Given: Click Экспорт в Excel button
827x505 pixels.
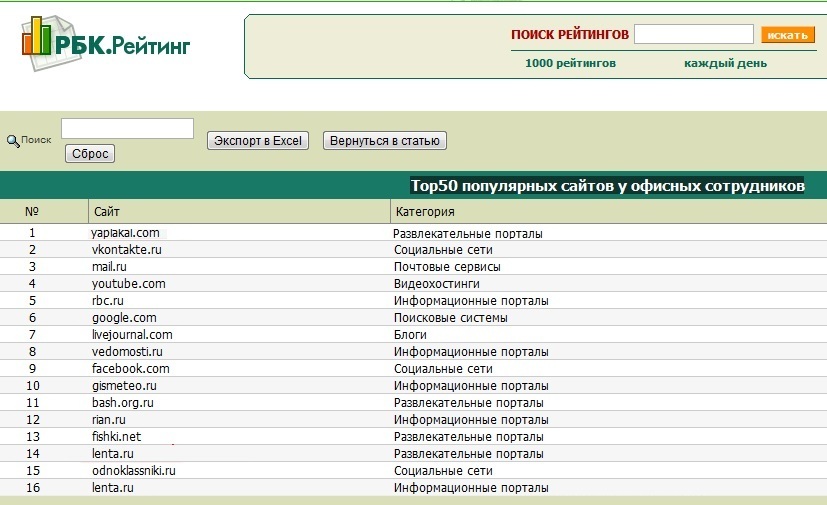Looking at the screenshot, I should [257, 141].
